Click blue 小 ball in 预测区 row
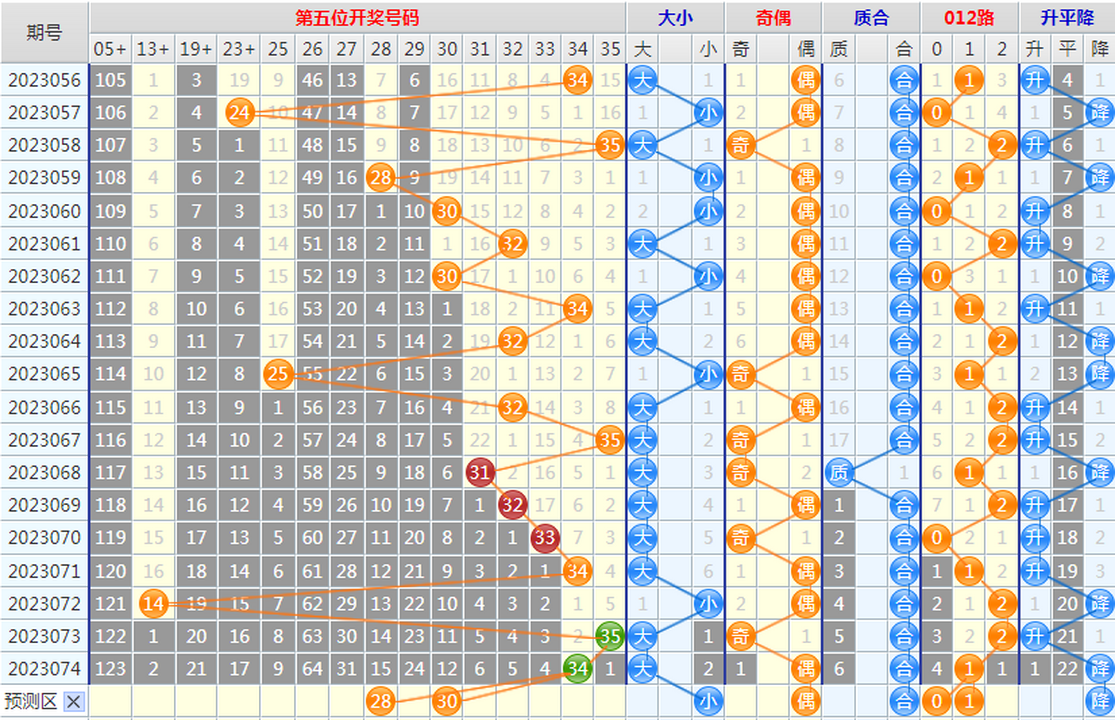 click(x=708, y=702)
